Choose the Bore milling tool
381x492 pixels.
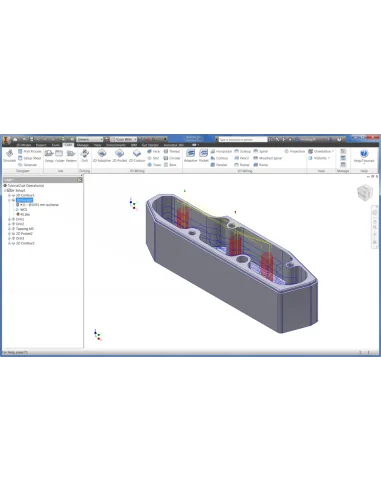pyautogui.click(x=170, y=165)
